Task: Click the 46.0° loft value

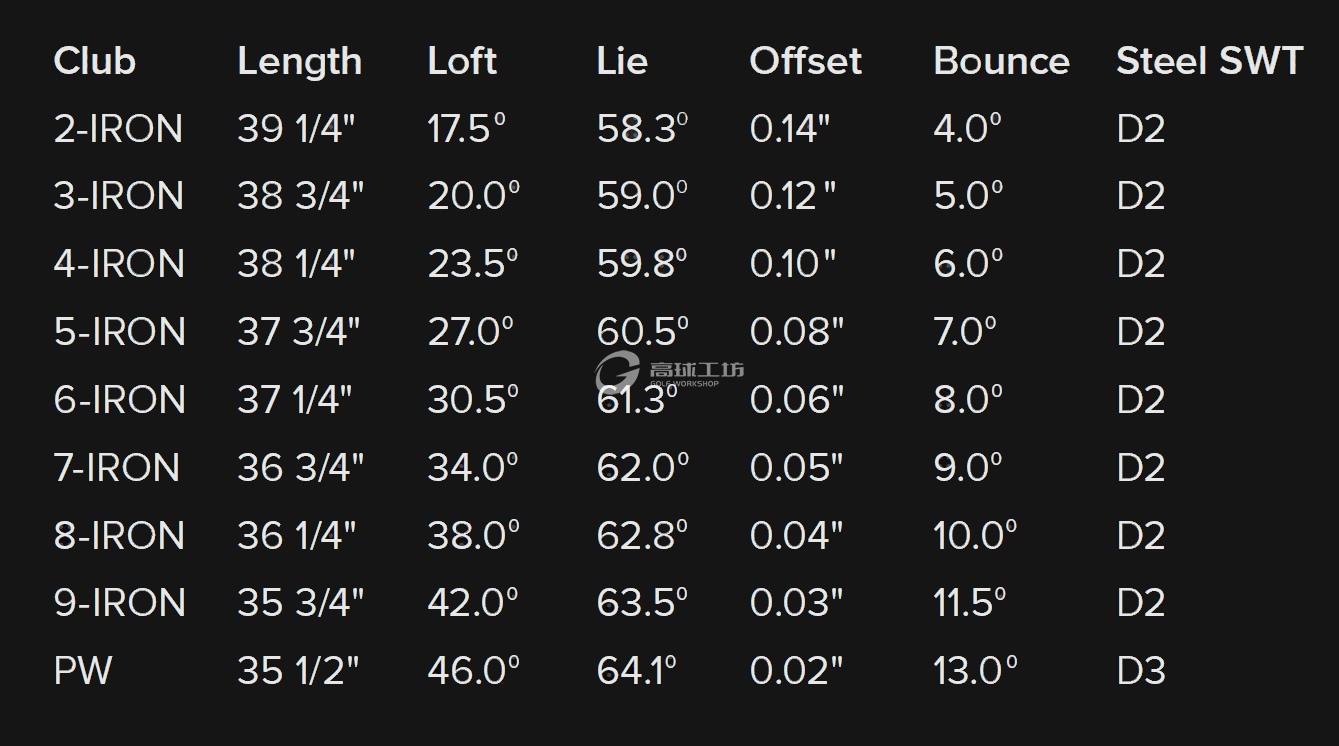Action: click(473, 670)
